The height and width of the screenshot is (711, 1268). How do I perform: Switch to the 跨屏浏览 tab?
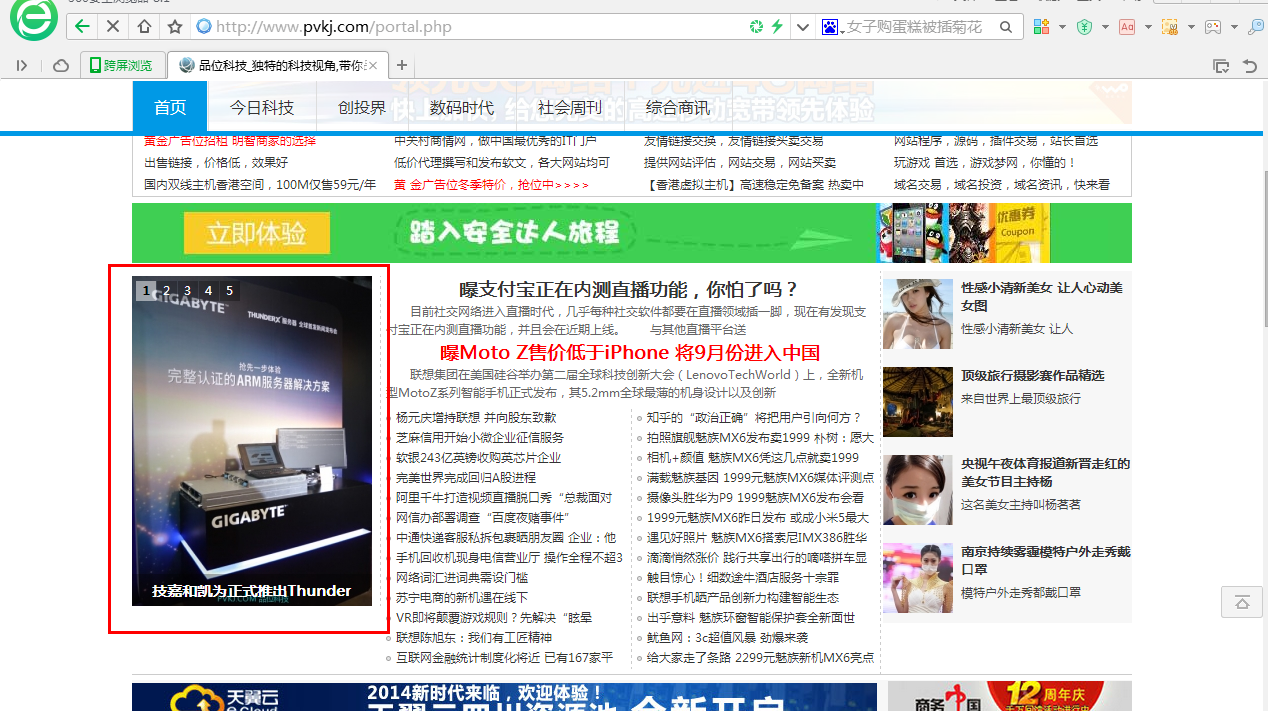[122, 66]
